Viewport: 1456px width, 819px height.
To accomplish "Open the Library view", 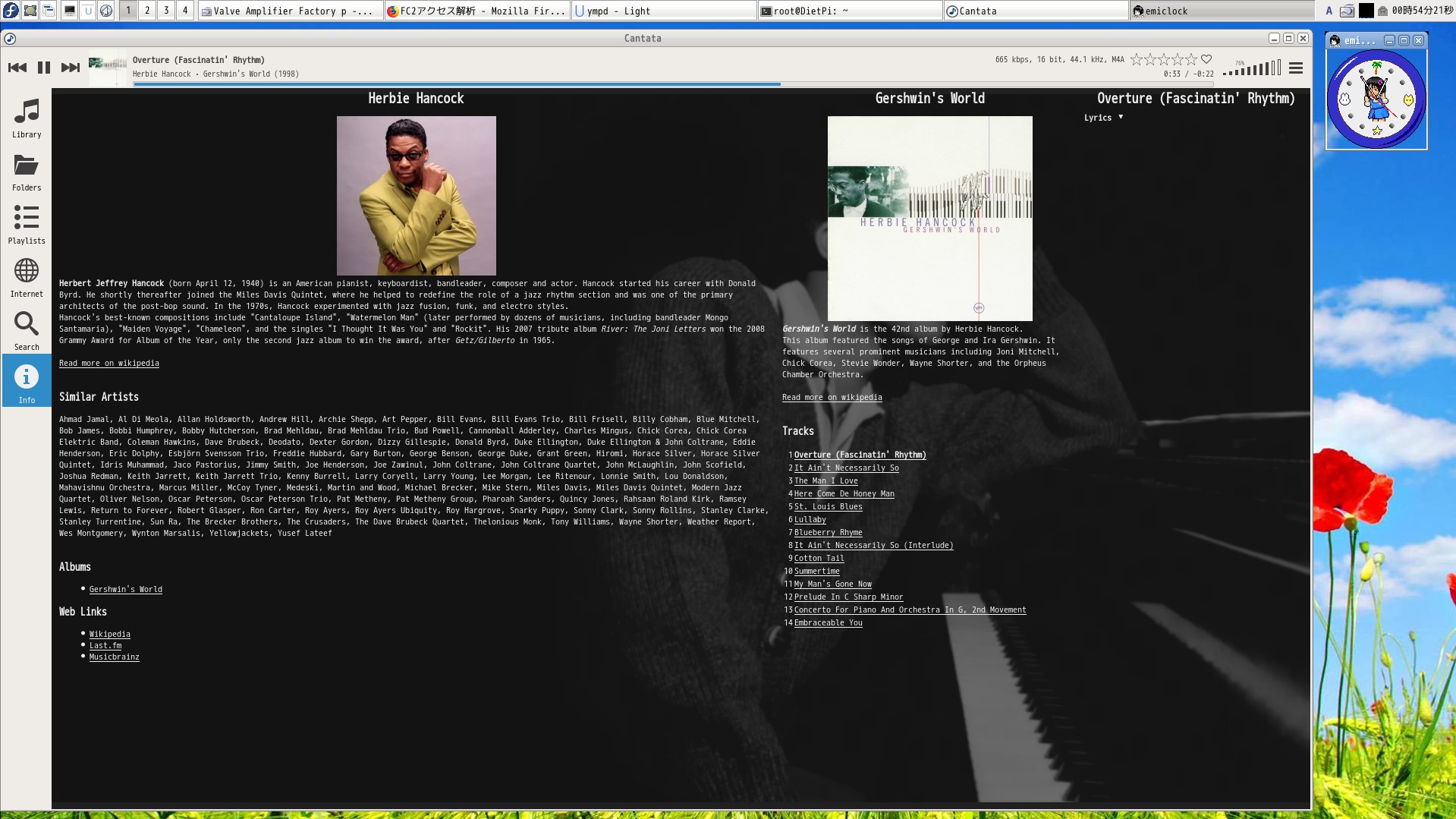I will (27, 118).
